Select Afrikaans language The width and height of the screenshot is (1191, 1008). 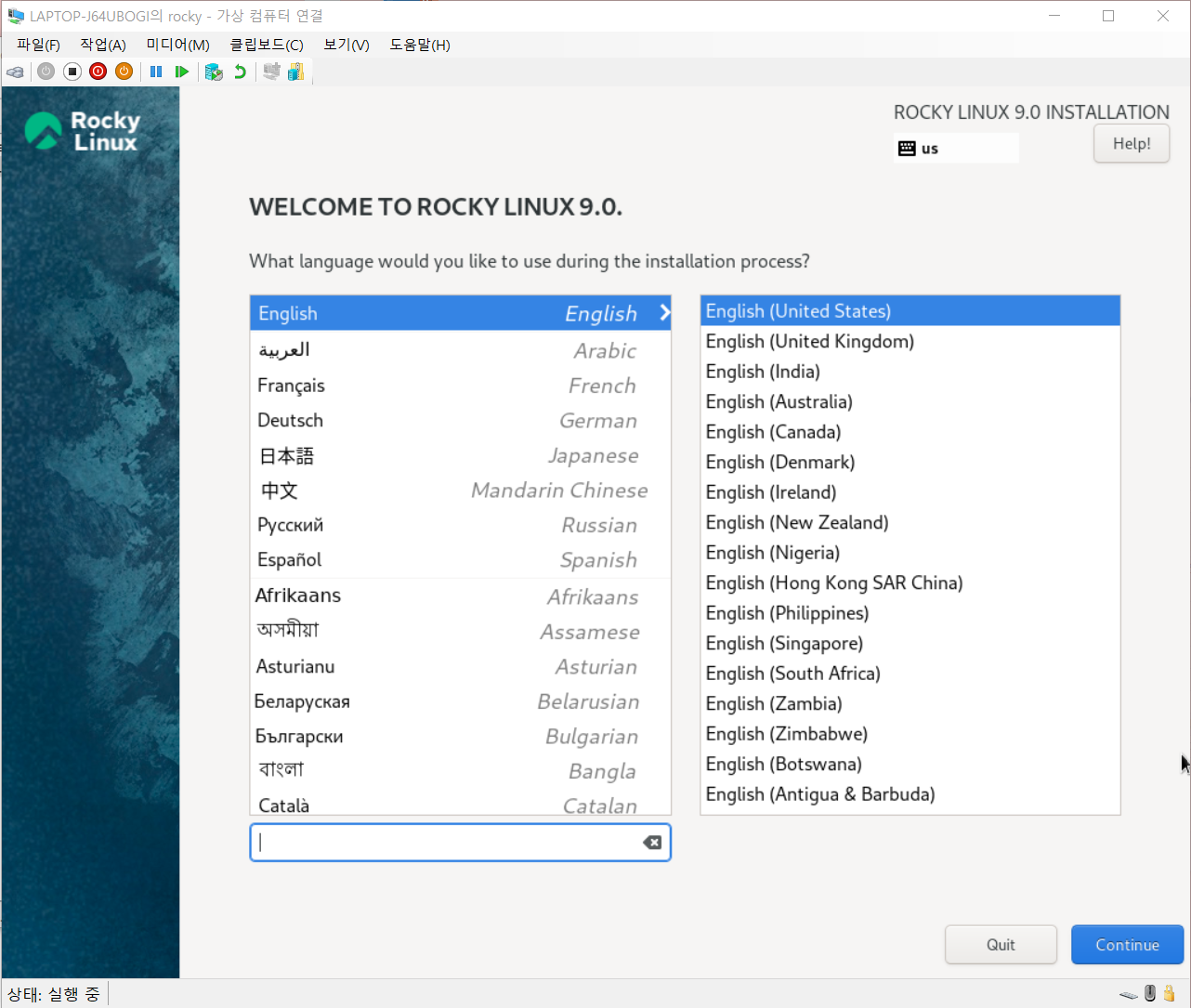(x=460, y=596)
